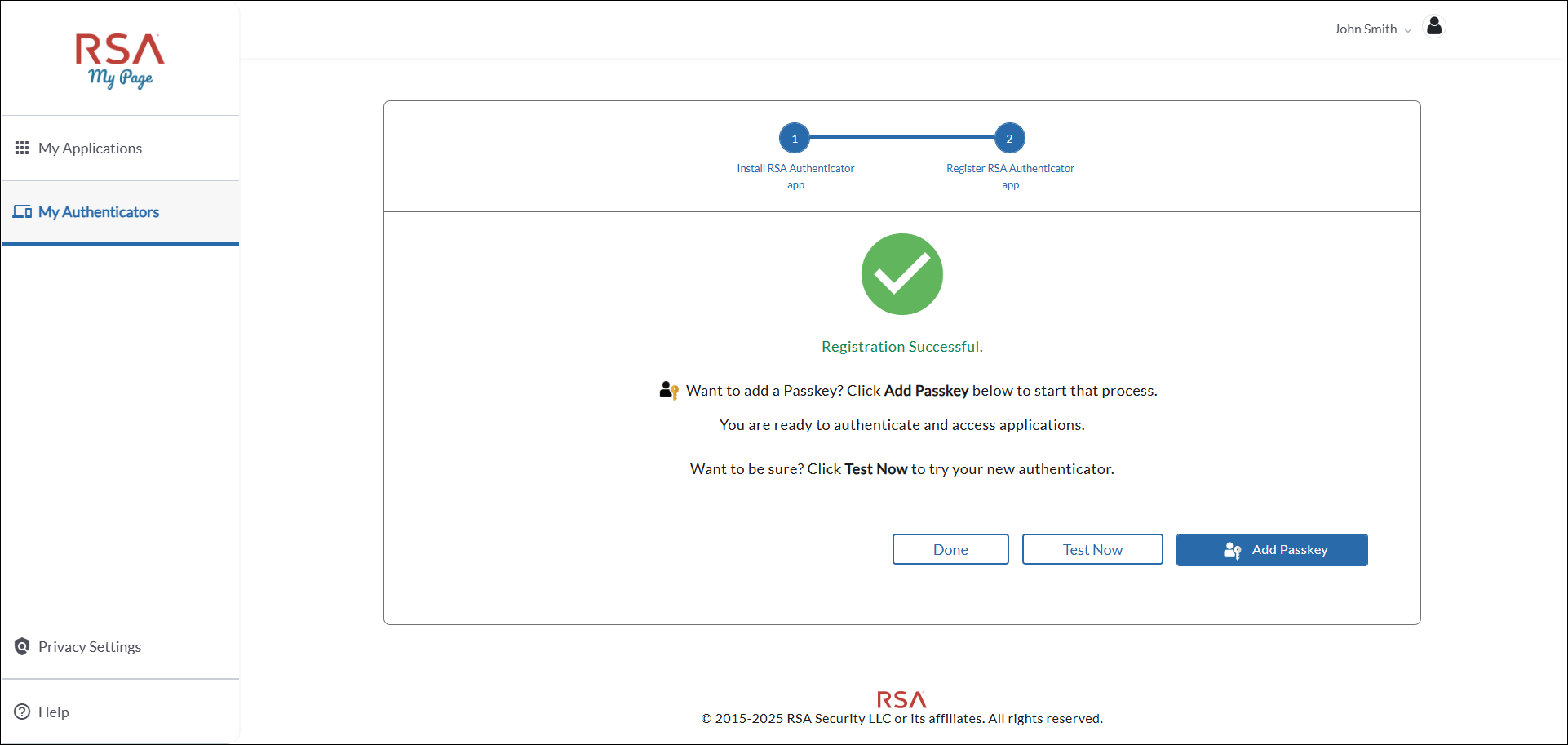Expand the John Smith dropdown chevron
This screenshot has height=745, width=1568.
pyautogui.click(x=1407, y=30)
